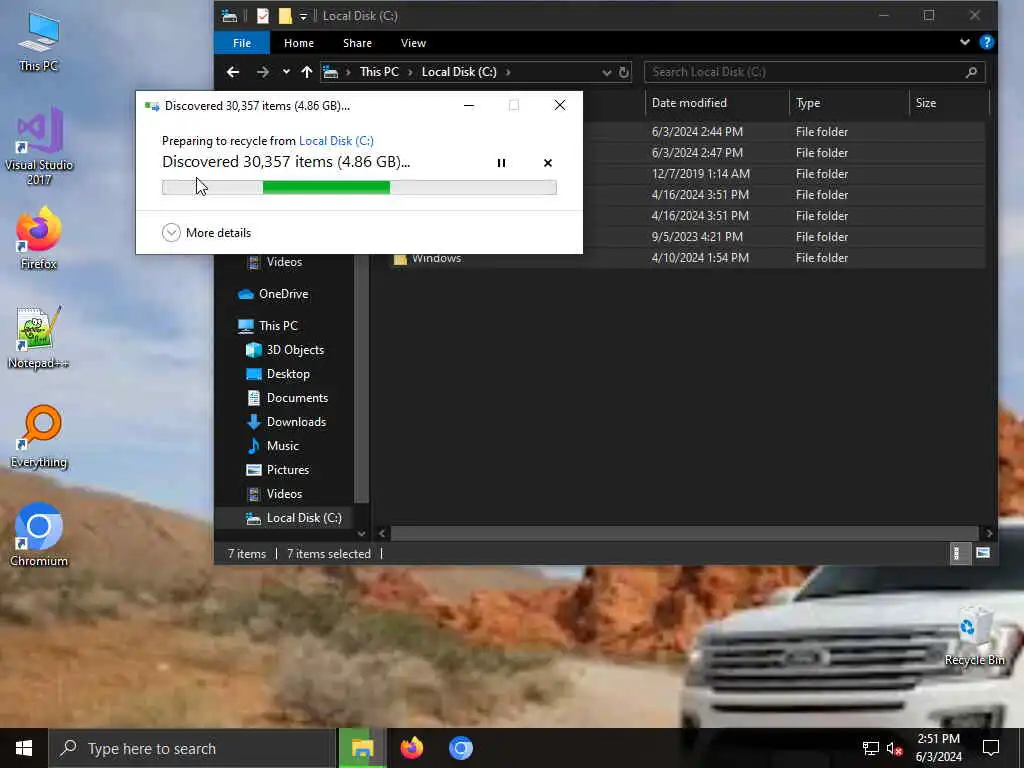Click the taskbar clock showing 2:51 PM
This screenshot has height=768, width=1024.
tap(938, 748)
